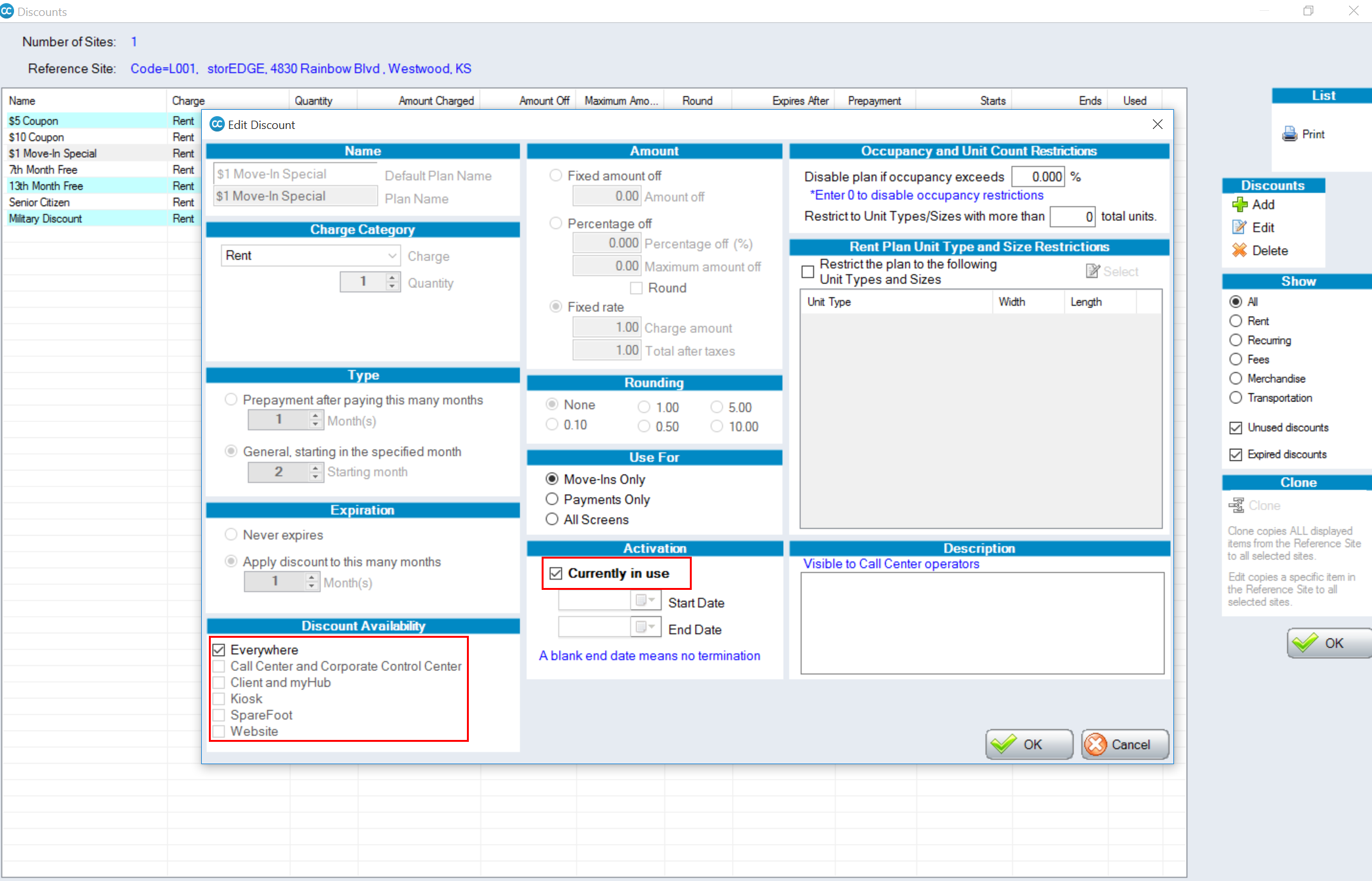This screenshot has height=881, width=1372.
Task: Click the Reference Site address link
Action: click(x=301, y=68)
